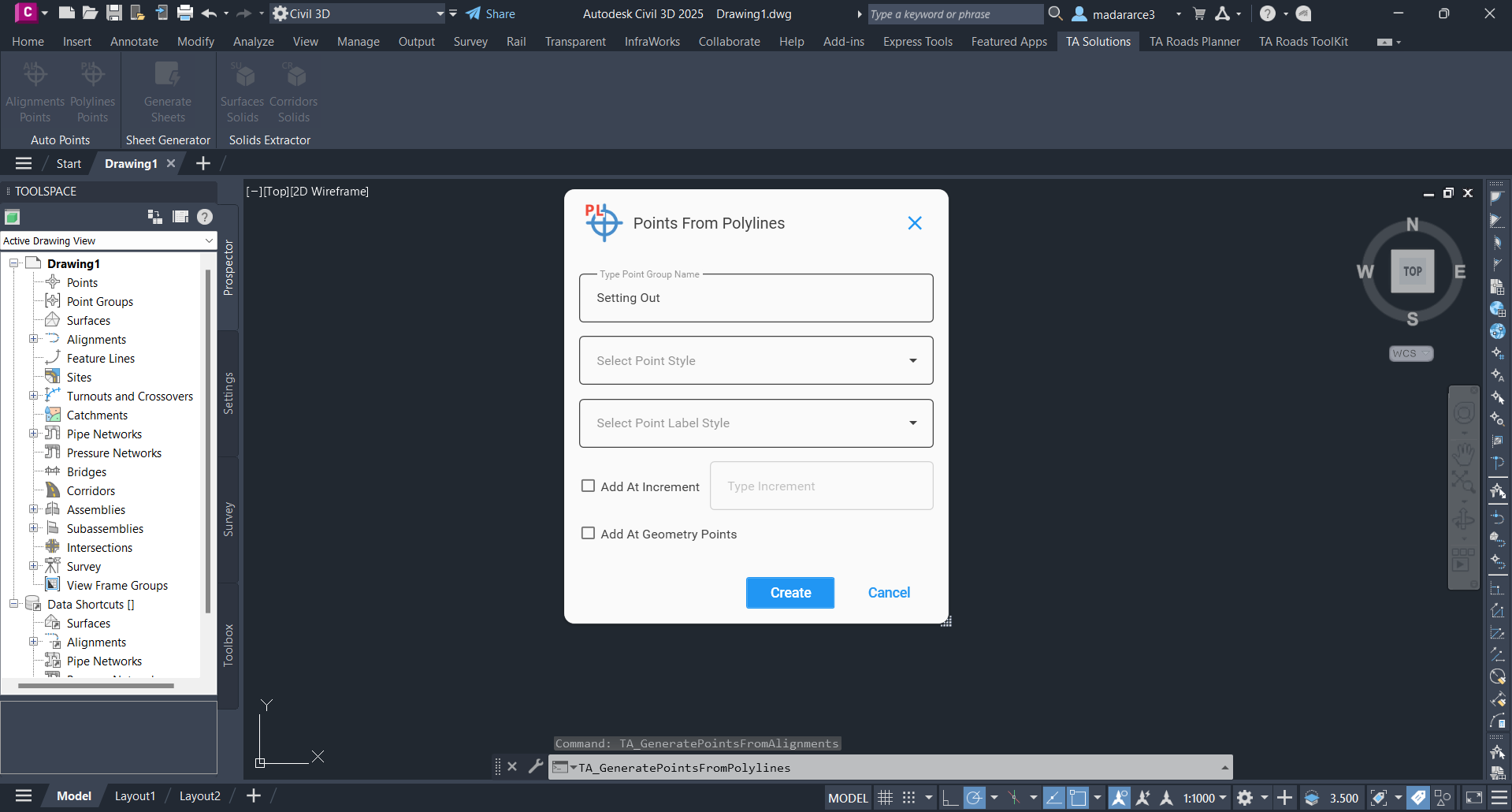This screenshot has height=812, width=1512.
Task: Click the workspace switching gear in status bar
Action: pyautogui.click(x=1245, y=798)
